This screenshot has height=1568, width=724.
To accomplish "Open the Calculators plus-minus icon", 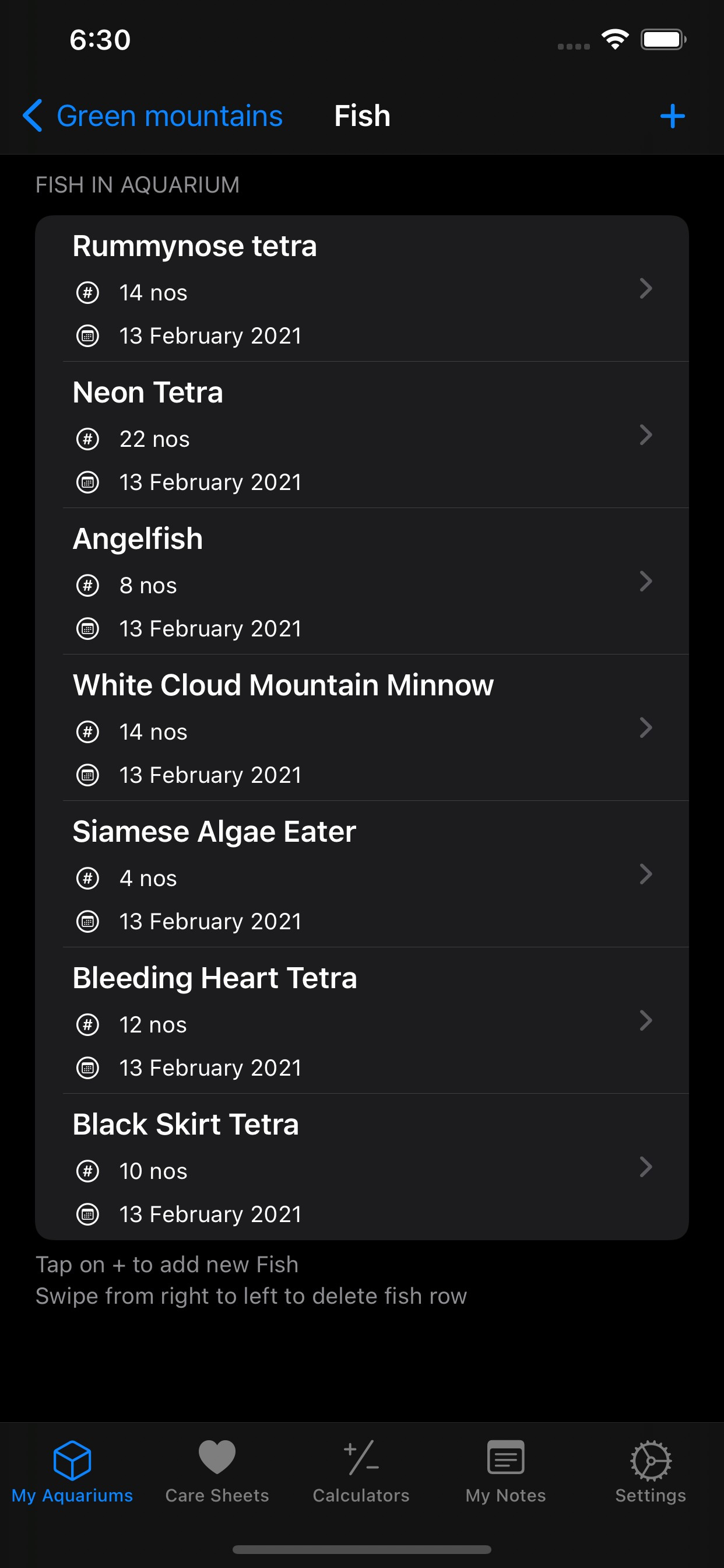I will 361,1458.
